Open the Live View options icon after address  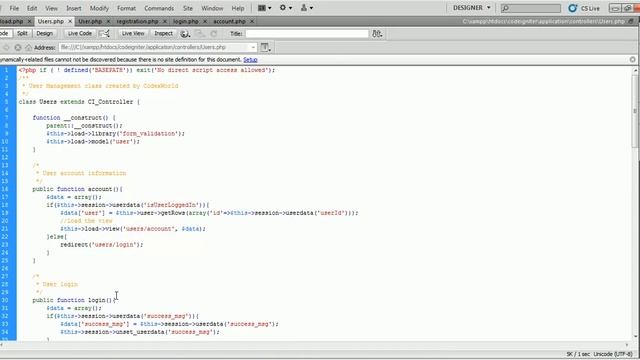click(265, 47)
